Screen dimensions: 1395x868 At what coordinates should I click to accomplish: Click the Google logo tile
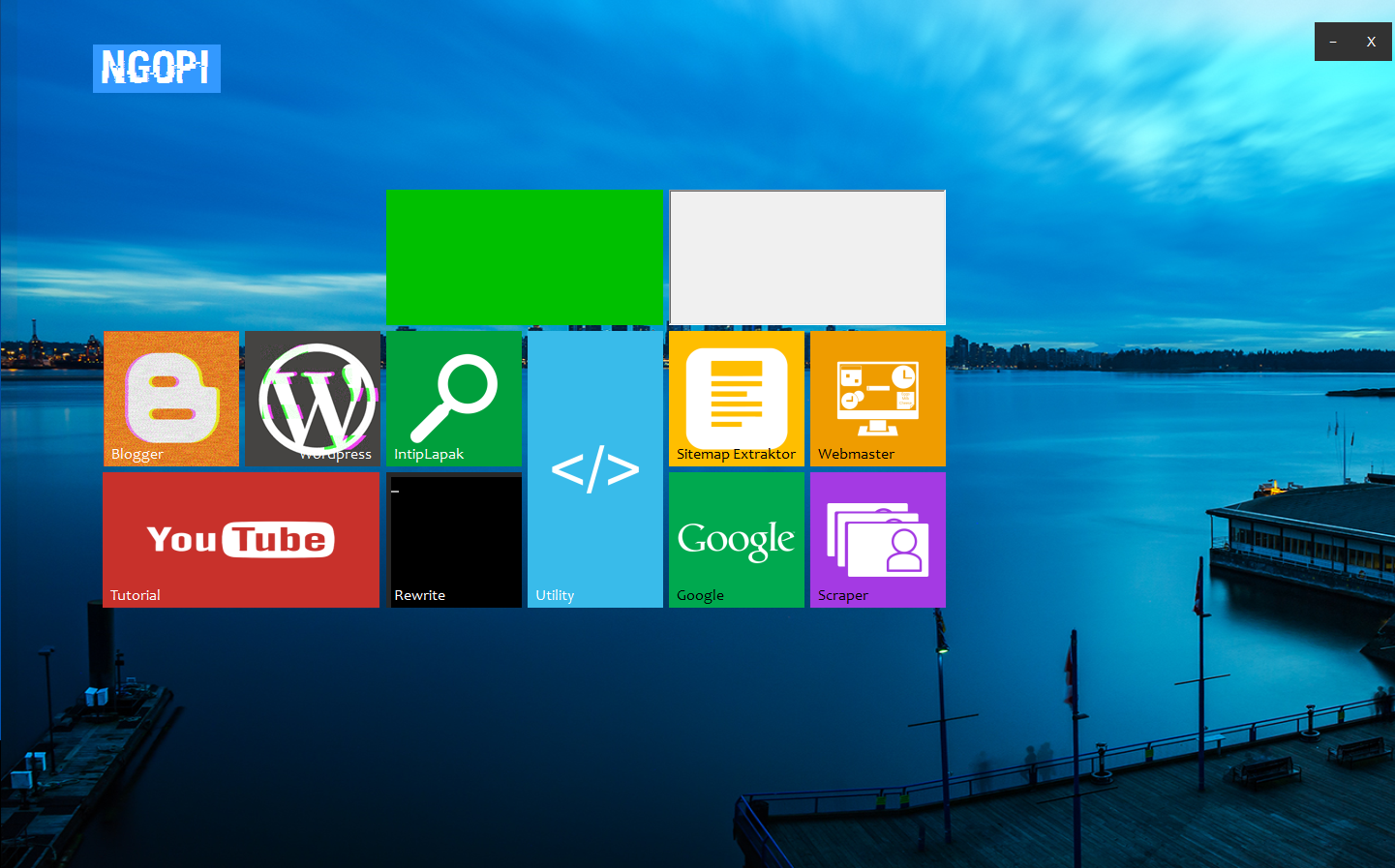click(x=737, y=538)
